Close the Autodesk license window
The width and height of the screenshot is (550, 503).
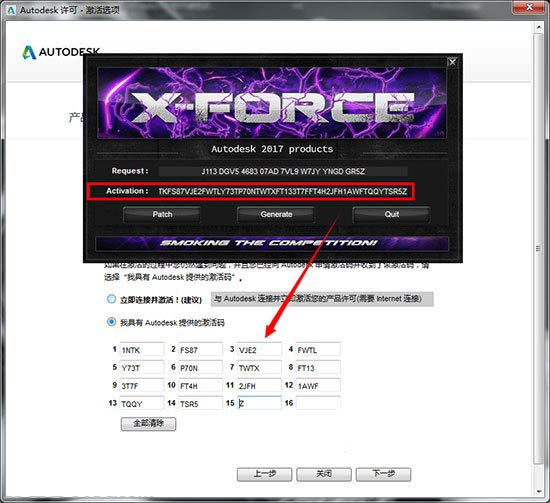point(530,7)
